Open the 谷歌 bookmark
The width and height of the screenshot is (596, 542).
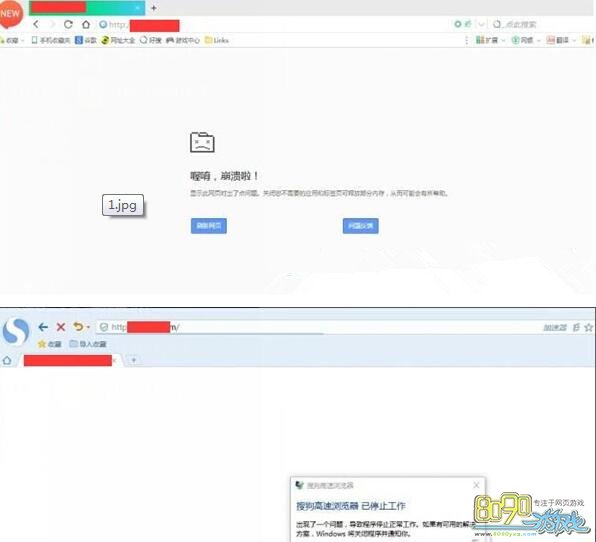(x=86, y=40)
